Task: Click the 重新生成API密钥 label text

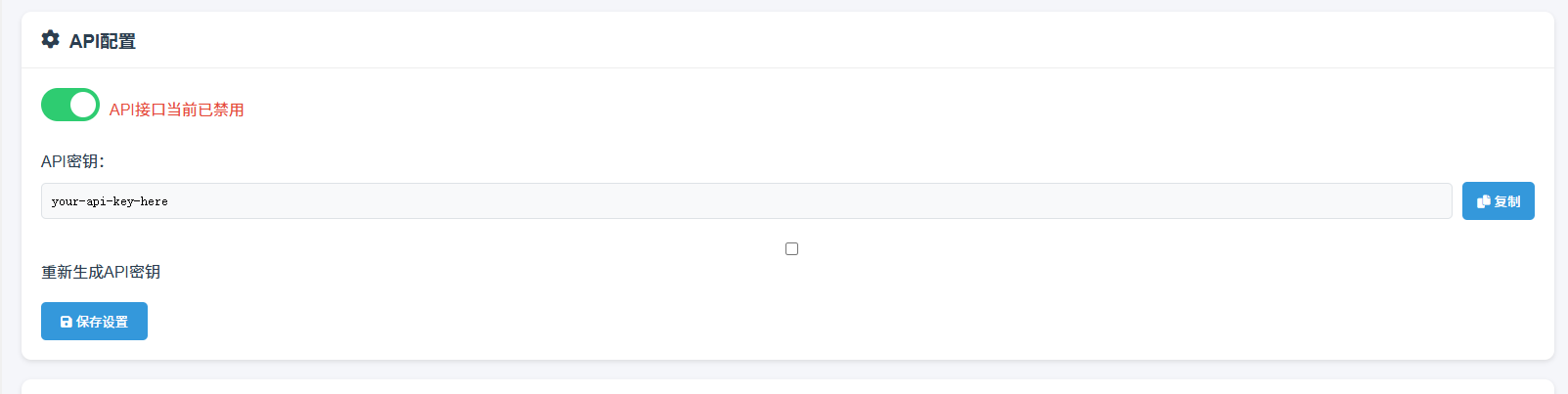Action: point(101,272)
